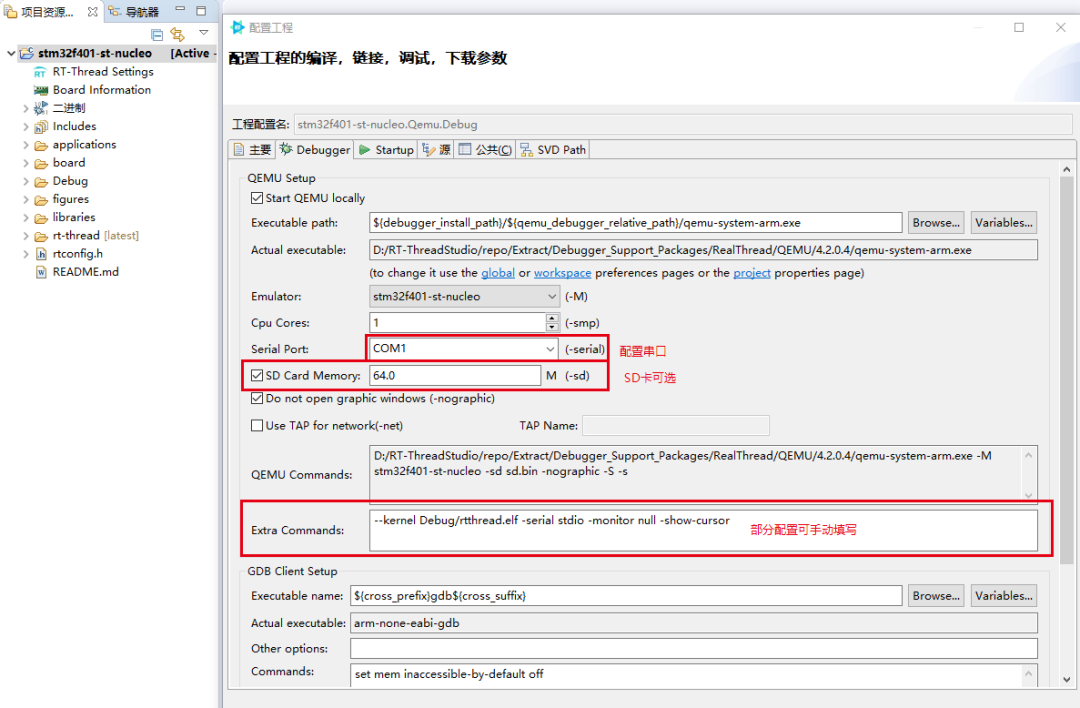Click Collapse All icon in project explorer

[x=156, y=34]
